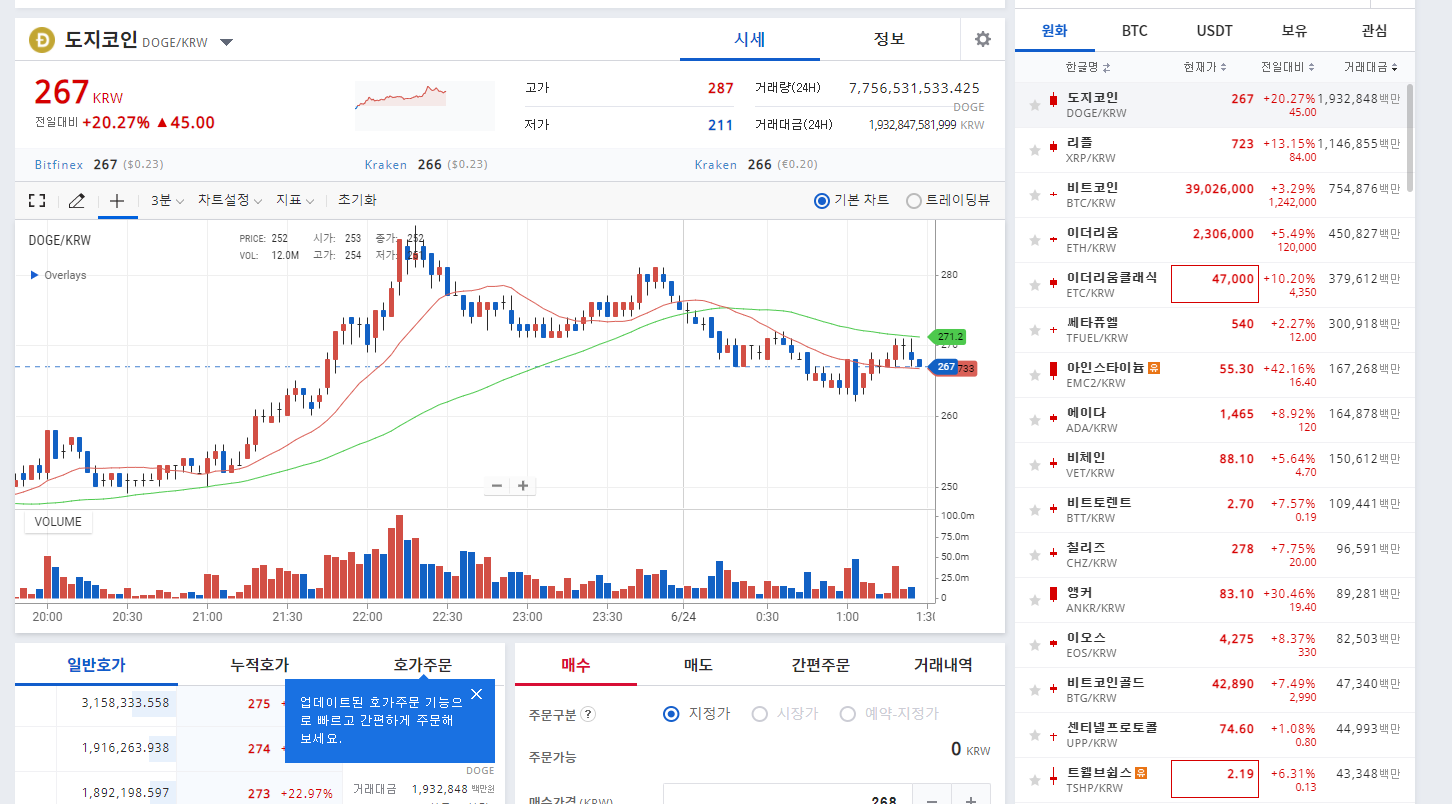Click the Dogecoin logo icon

(x=43, y=40)
